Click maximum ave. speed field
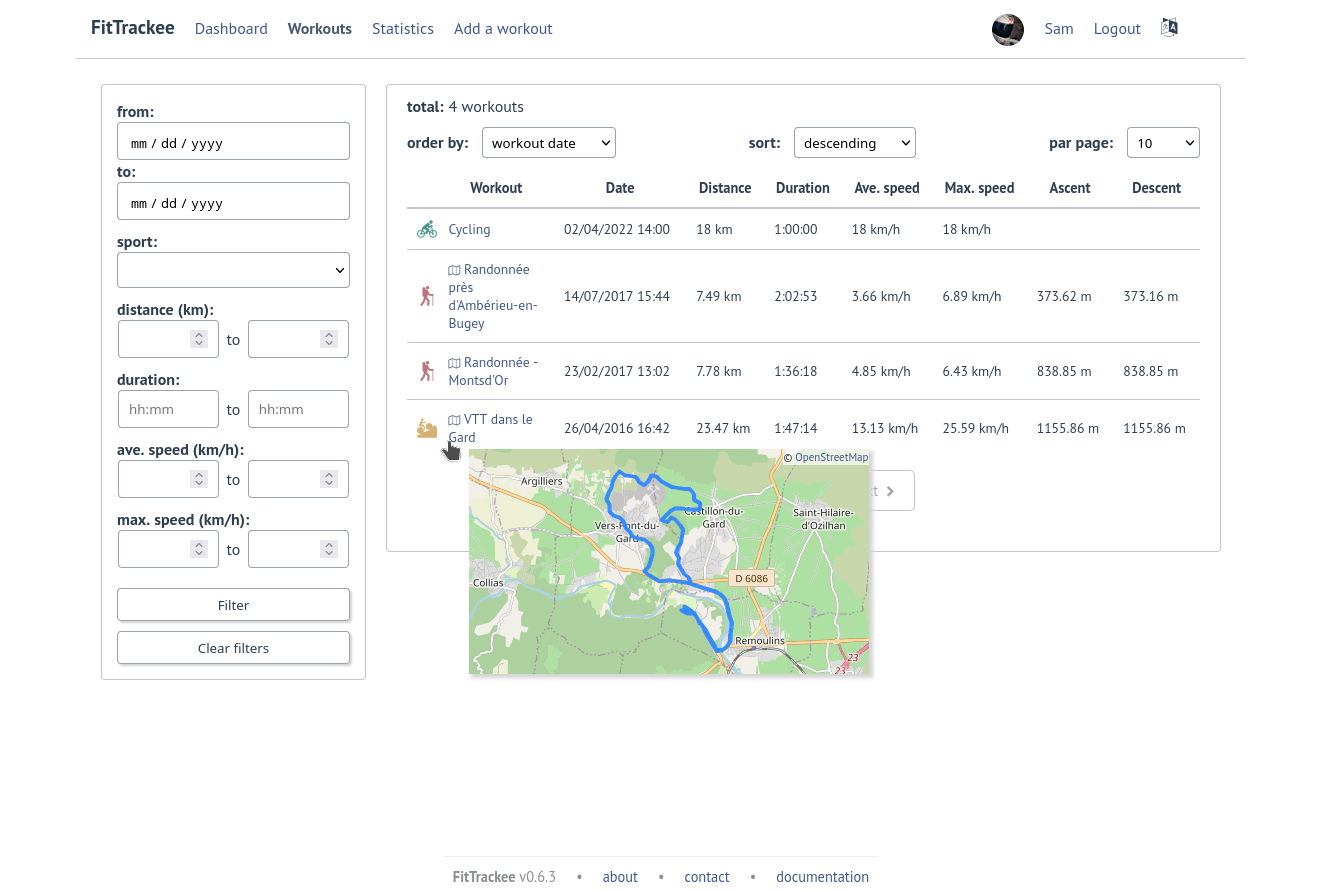The image size is (1322, 891). 298,479
